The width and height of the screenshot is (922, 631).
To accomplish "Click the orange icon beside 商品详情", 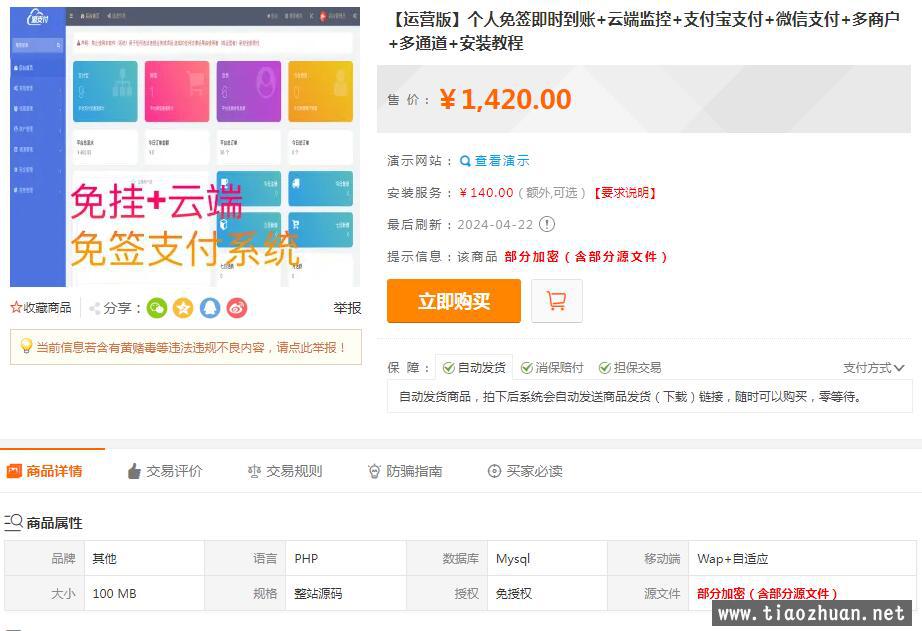I will (14, 471).
